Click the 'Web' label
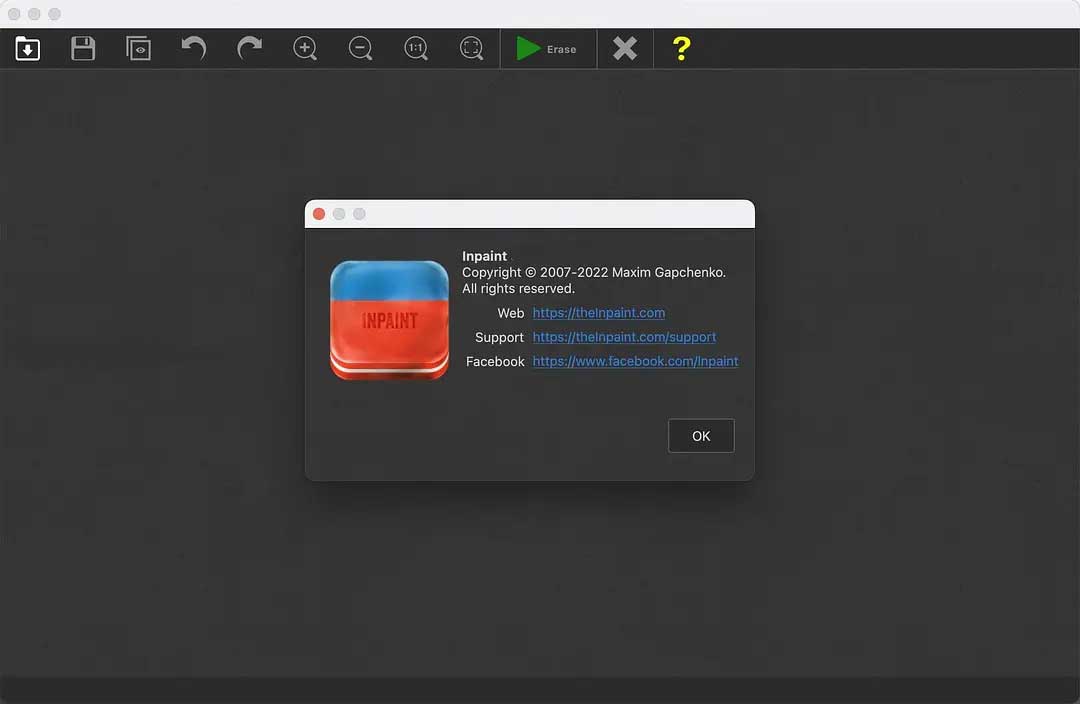Screen dimensions: 1080x704 coord(510,313)
